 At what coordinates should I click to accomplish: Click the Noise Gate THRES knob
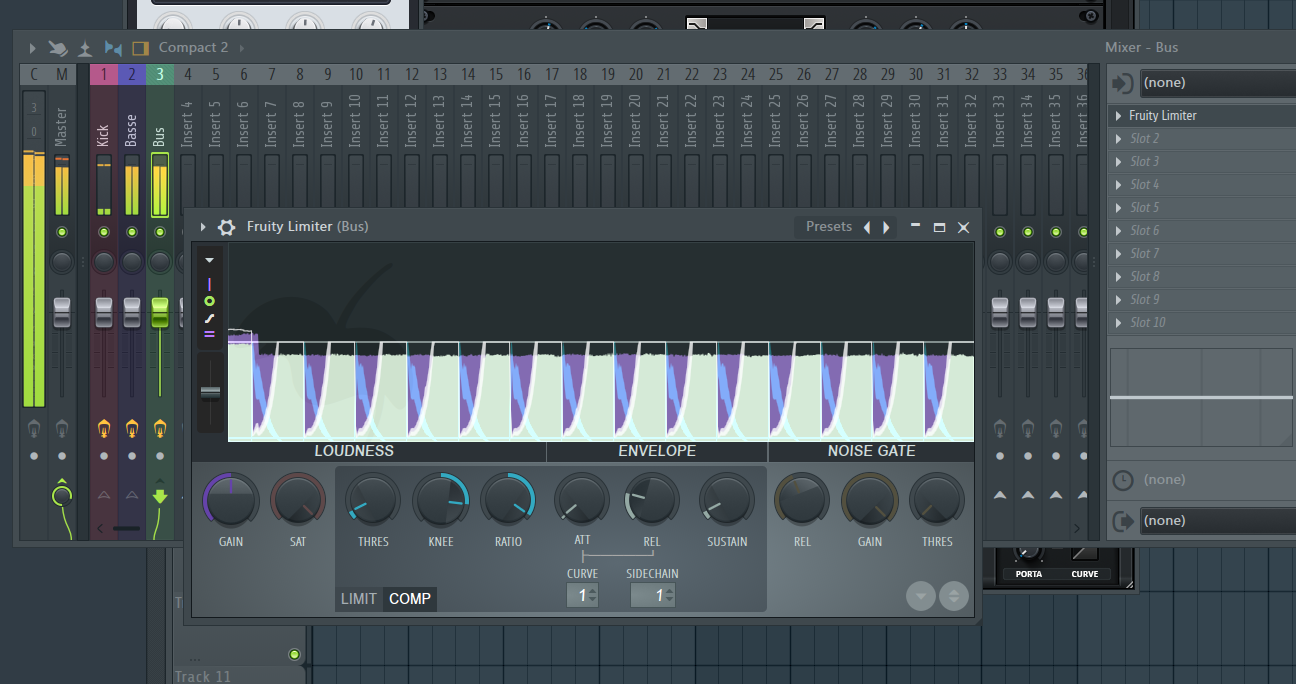tap(937, 500)
